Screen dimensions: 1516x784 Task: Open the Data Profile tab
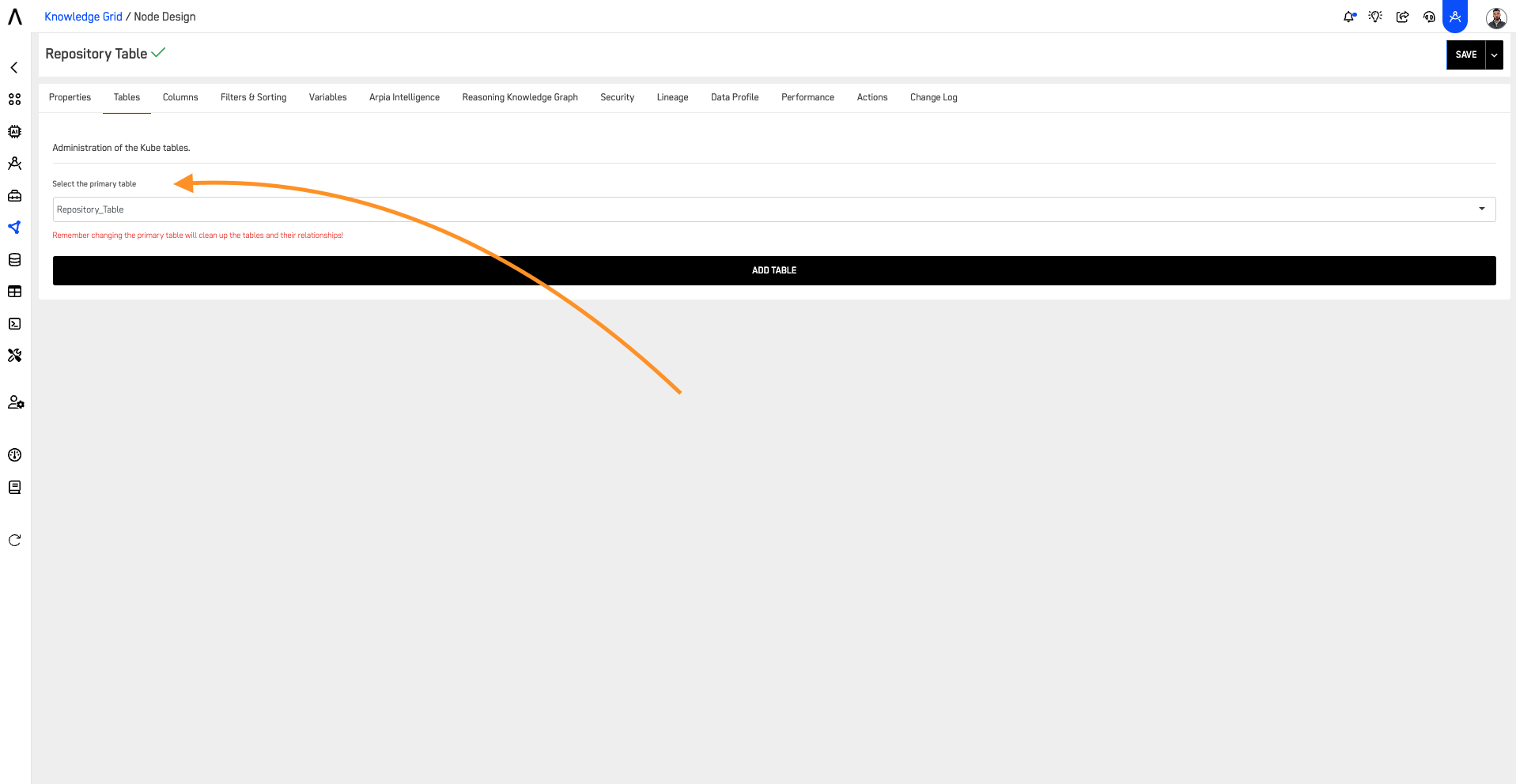point(735,97)
